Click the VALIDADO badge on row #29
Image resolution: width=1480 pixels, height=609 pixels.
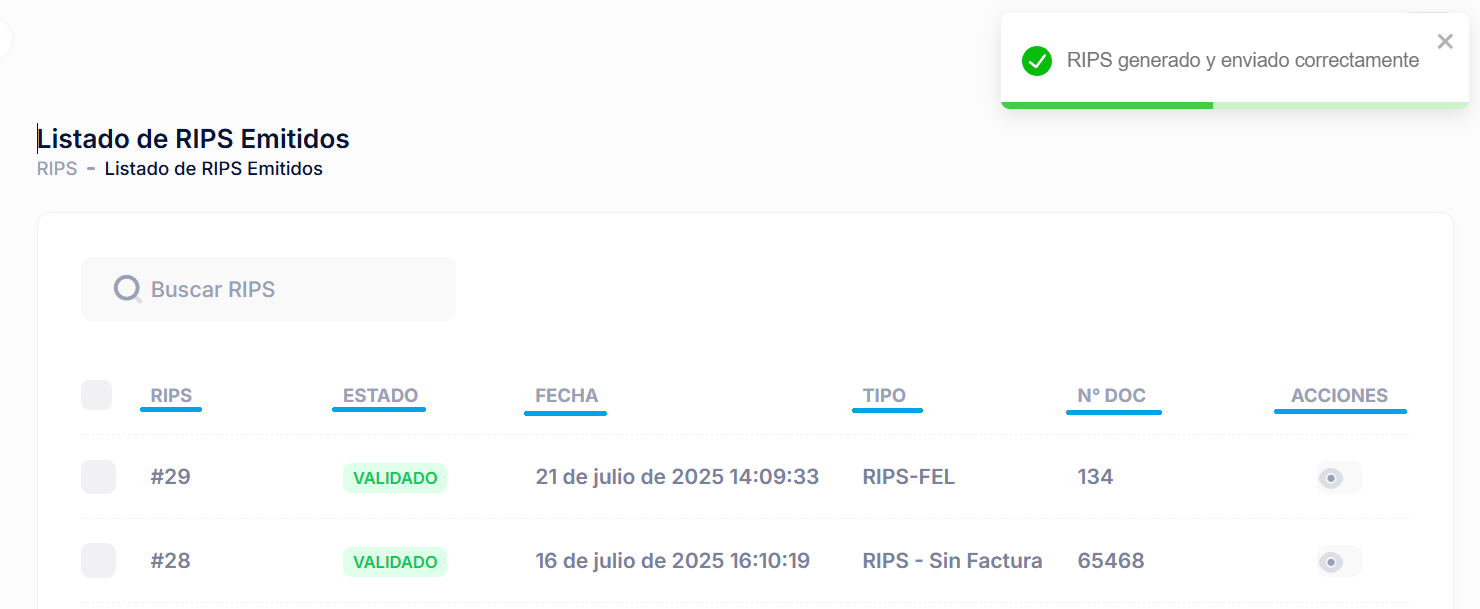pyautogui.click(x=395, y=478)
